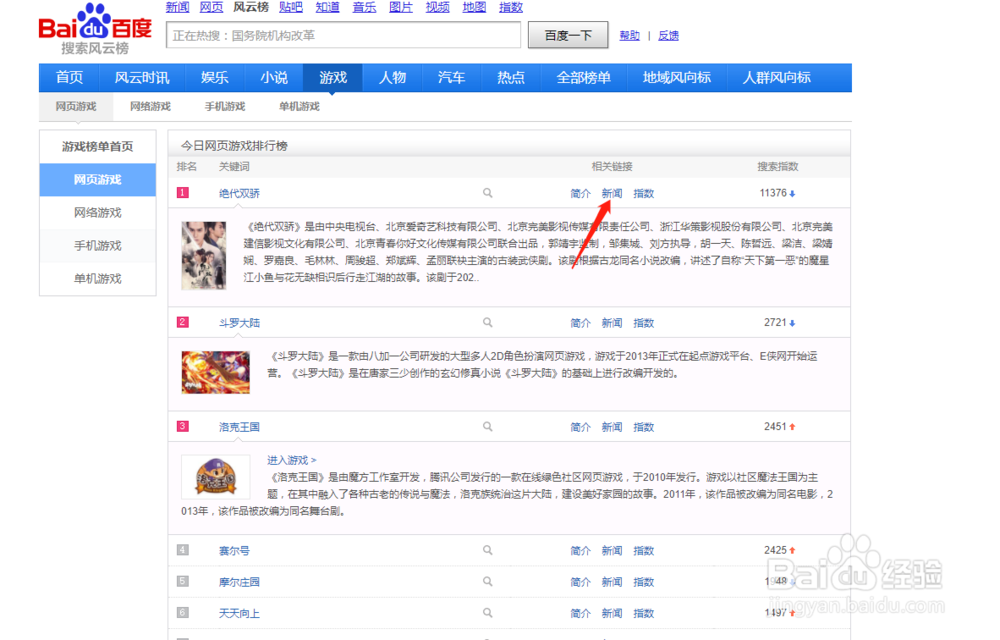1000x640 pixels.
Task: Open the 反馈 feedback link
Action: (668, 35)
